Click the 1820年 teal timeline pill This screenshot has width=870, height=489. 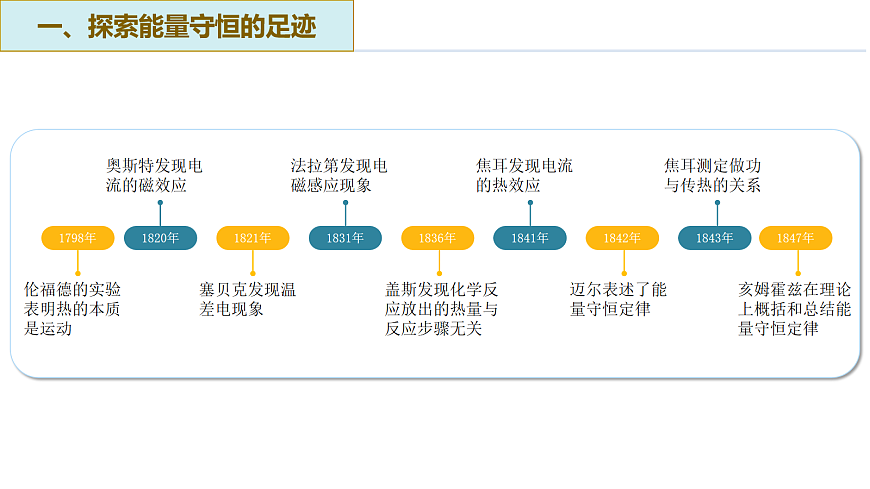pos(160,238)
